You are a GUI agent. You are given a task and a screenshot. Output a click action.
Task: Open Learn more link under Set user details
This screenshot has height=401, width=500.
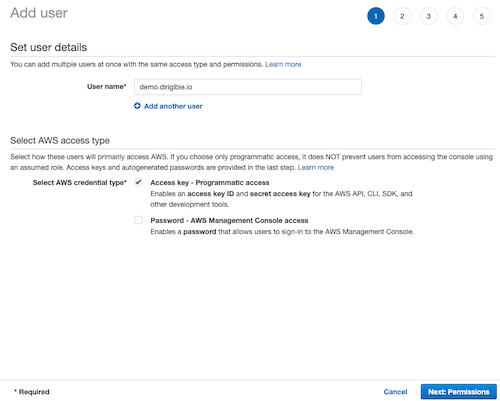pos(283,64)
